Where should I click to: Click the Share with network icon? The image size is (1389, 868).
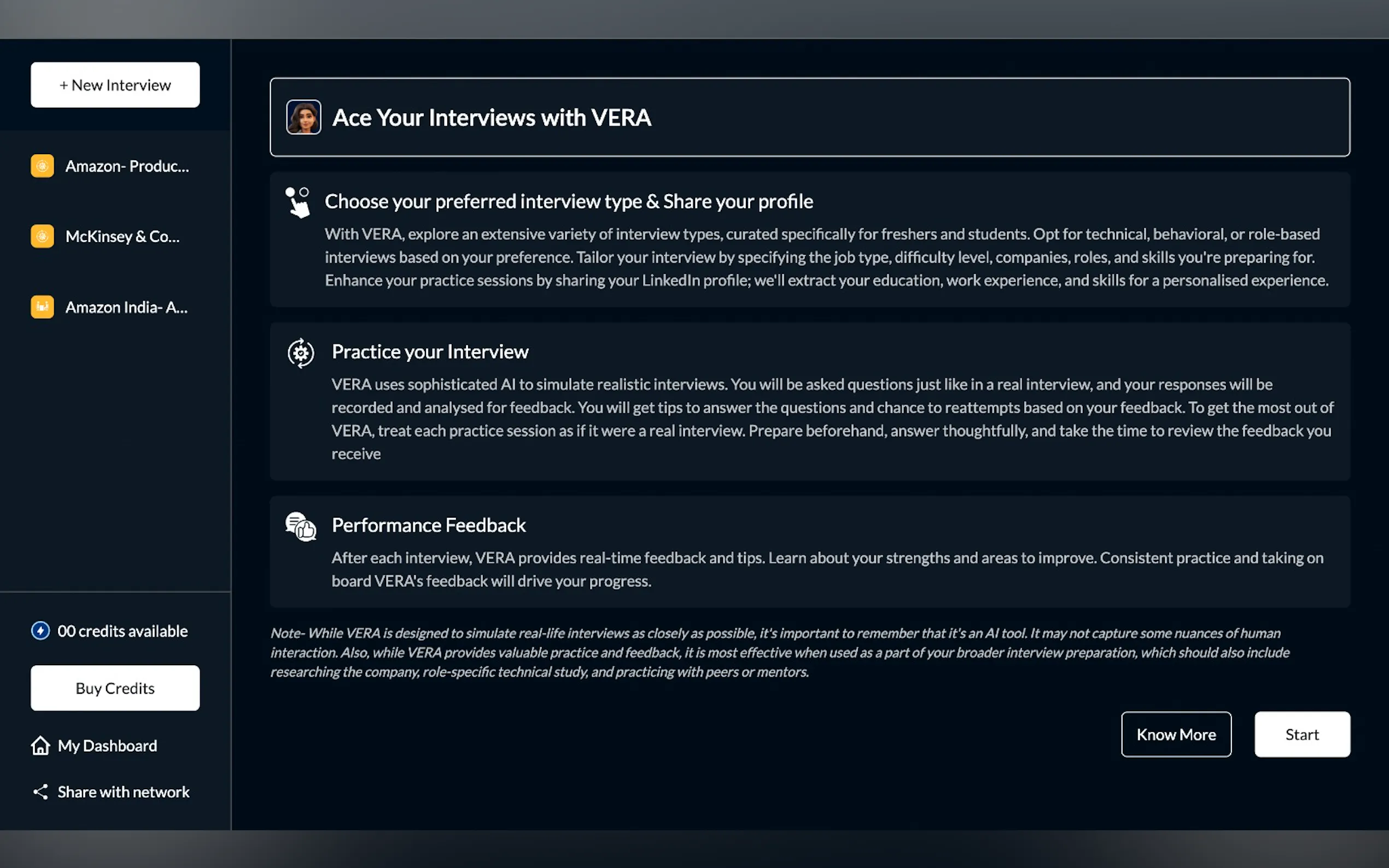(40, 792)
